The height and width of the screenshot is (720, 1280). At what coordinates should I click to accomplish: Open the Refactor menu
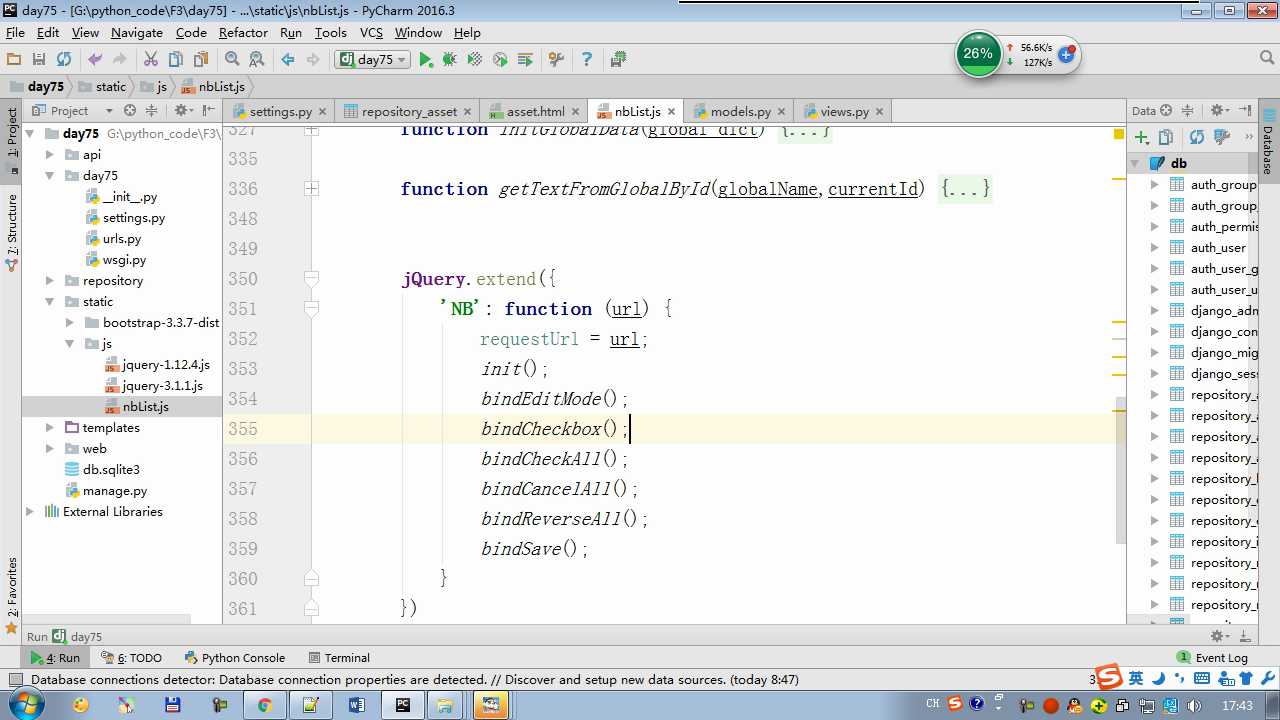pyautogui.click(x=243, y=32)
